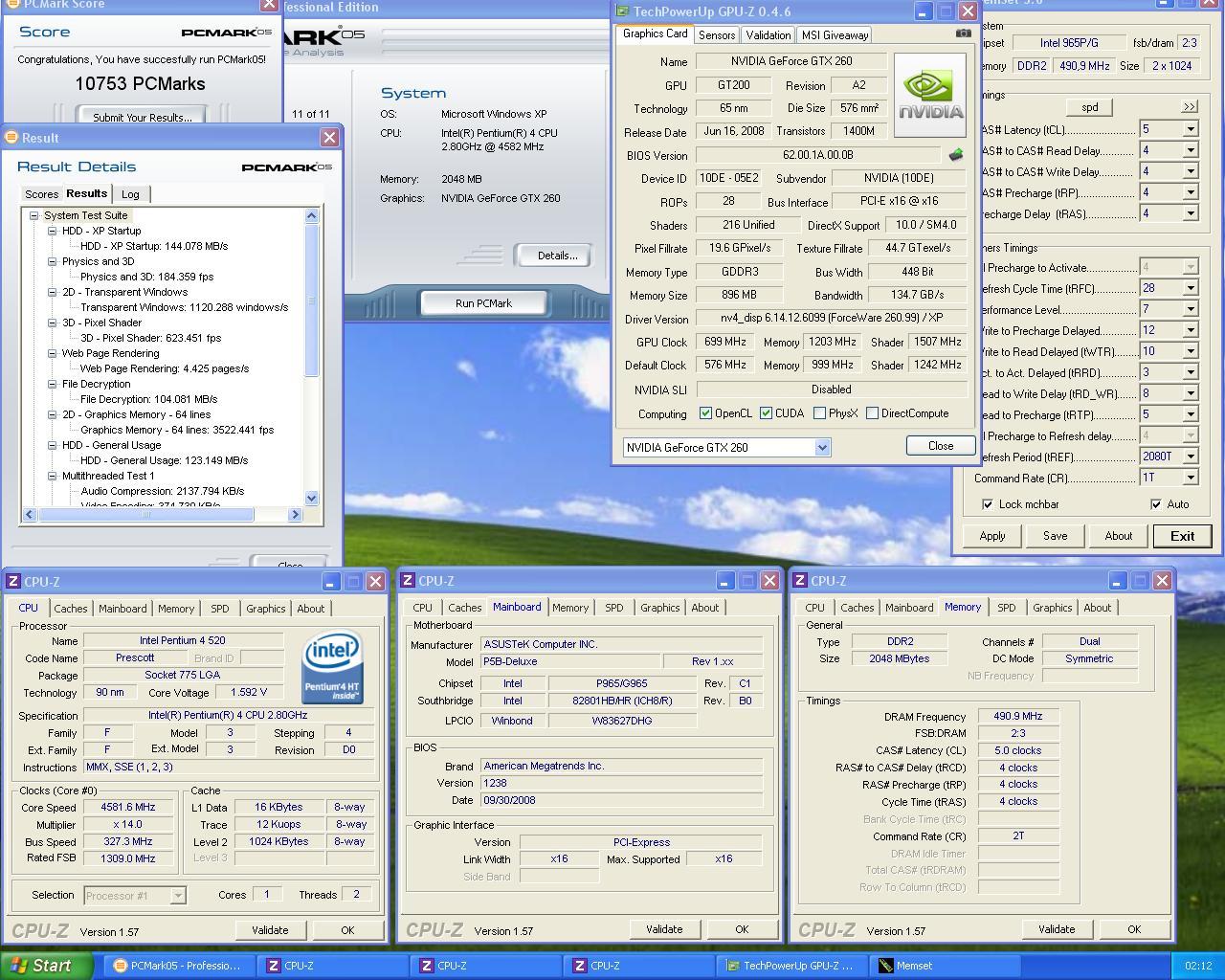The image size is (1225, 980).
Task: Click the Close button in GPU-Z
Action: [x=941, y=446]
